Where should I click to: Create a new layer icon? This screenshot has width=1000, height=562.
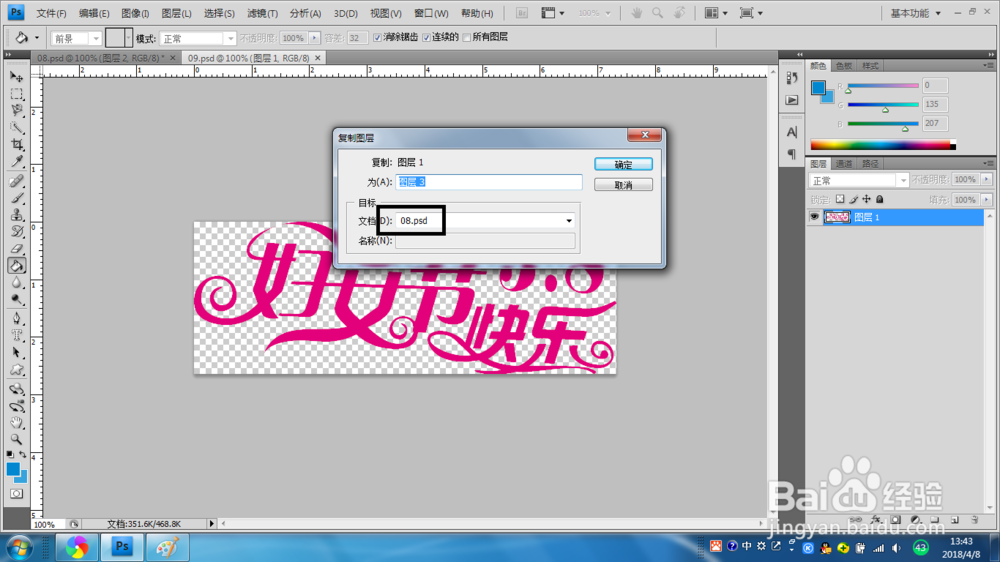tap(955, 520)
